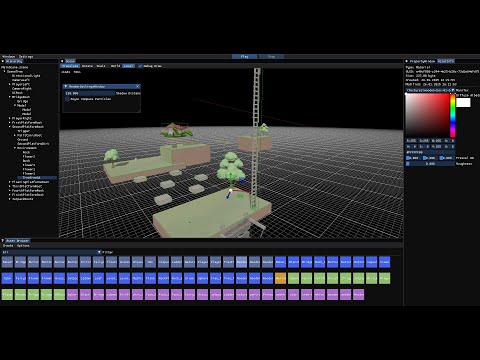Click the Shadow Distance value field

[x=89, y=93]
